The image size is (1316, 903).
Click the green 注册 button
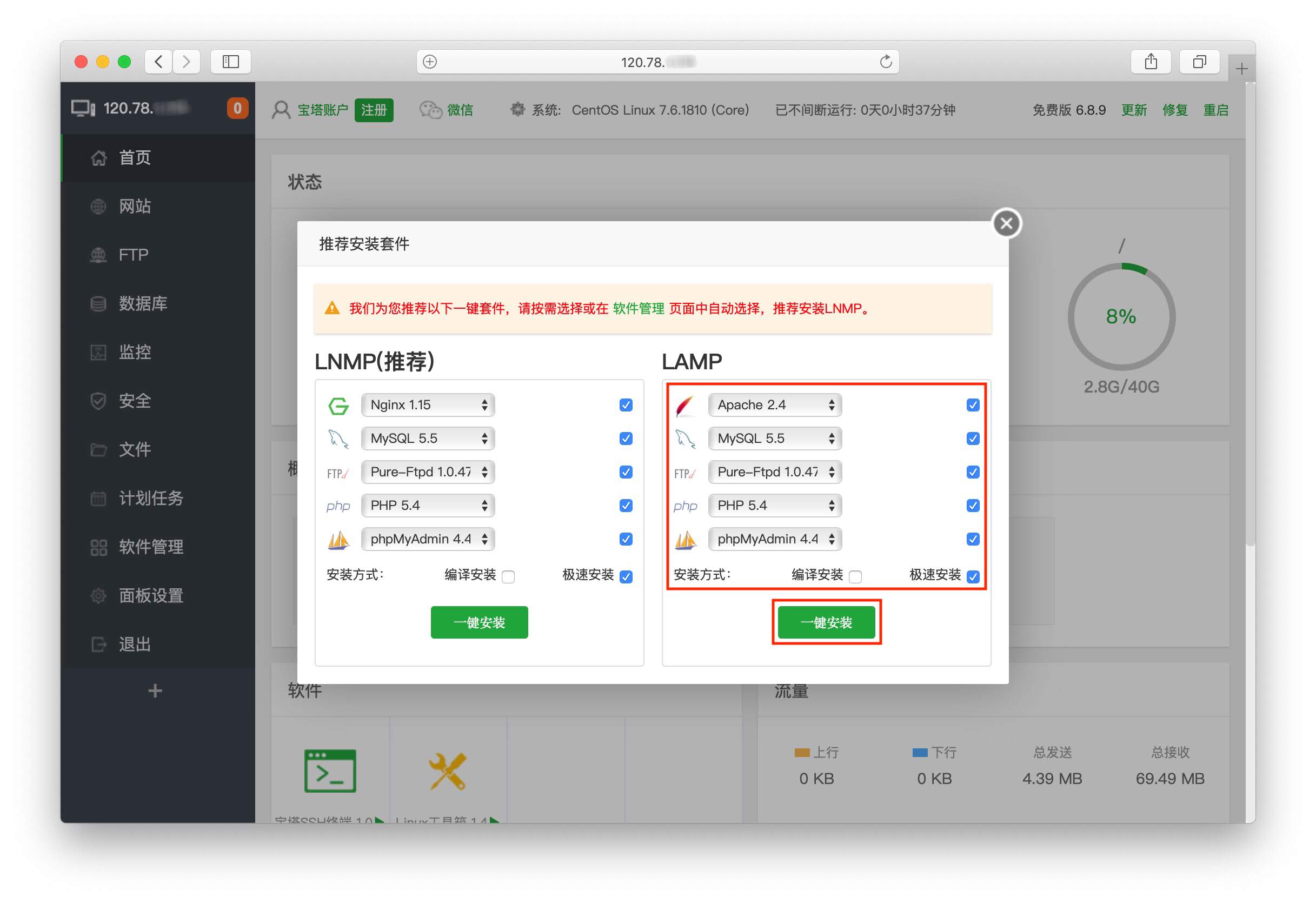pyautogui.click(x=374, y=110)
